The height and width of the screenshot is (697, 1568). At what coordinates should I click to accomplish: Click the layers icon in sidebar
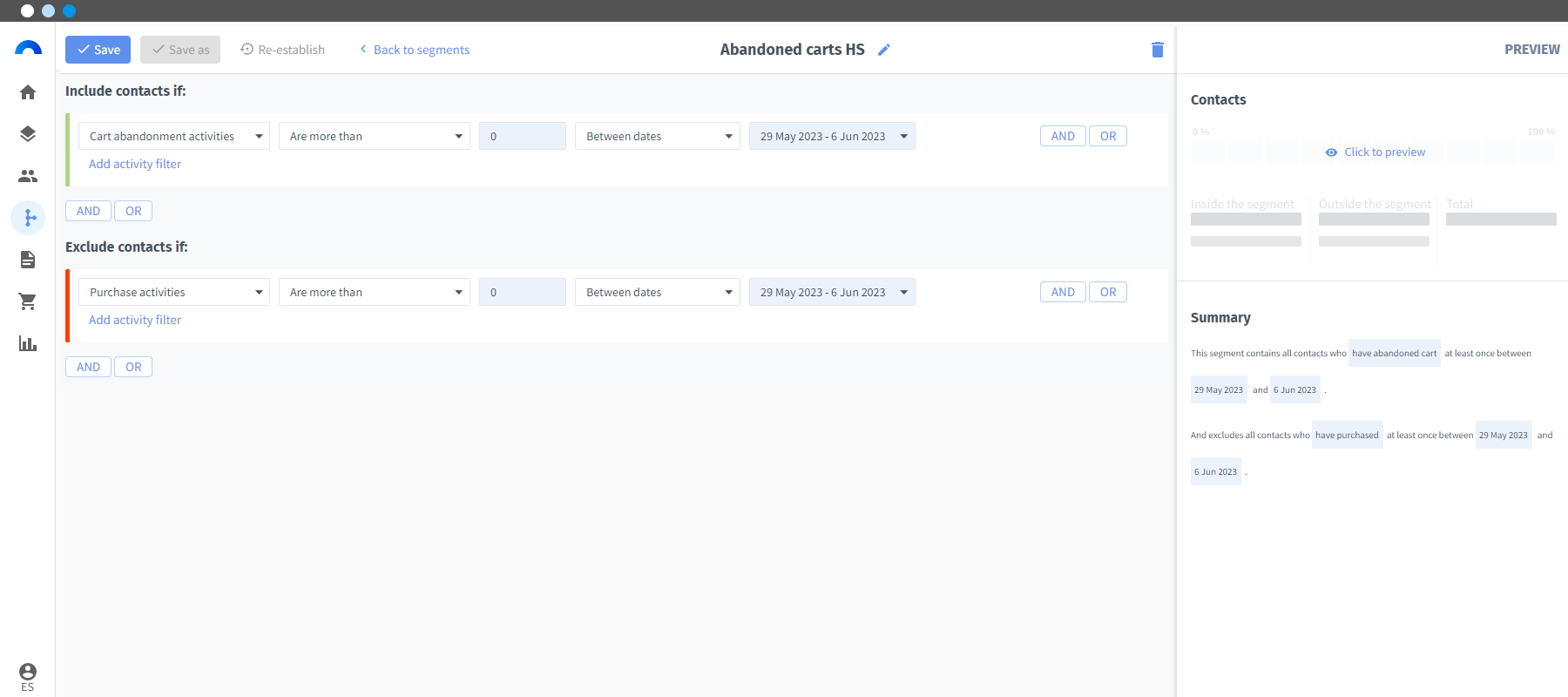(x=28, y=134)
